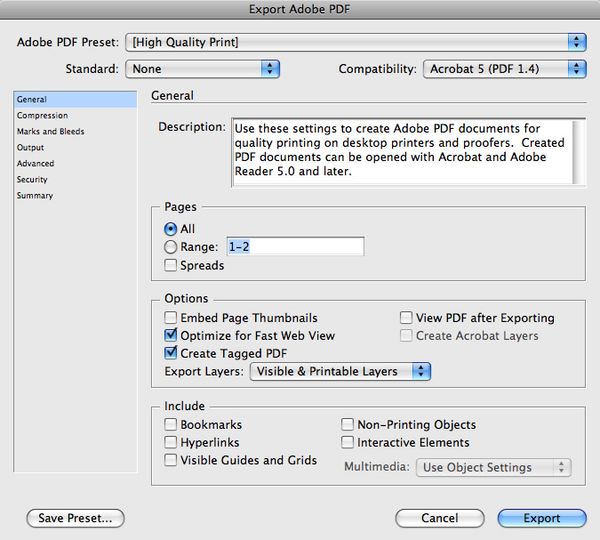Enable the Spreads checkbox
The width and height of the screenshot is (600, 540).
pos(171,265)
